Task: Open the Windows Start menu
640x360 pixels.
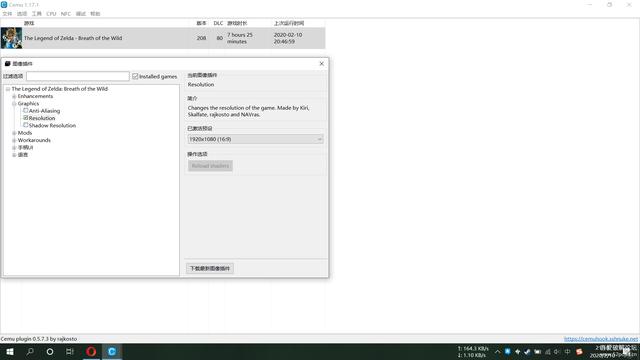Action: [x=10, y=351]
